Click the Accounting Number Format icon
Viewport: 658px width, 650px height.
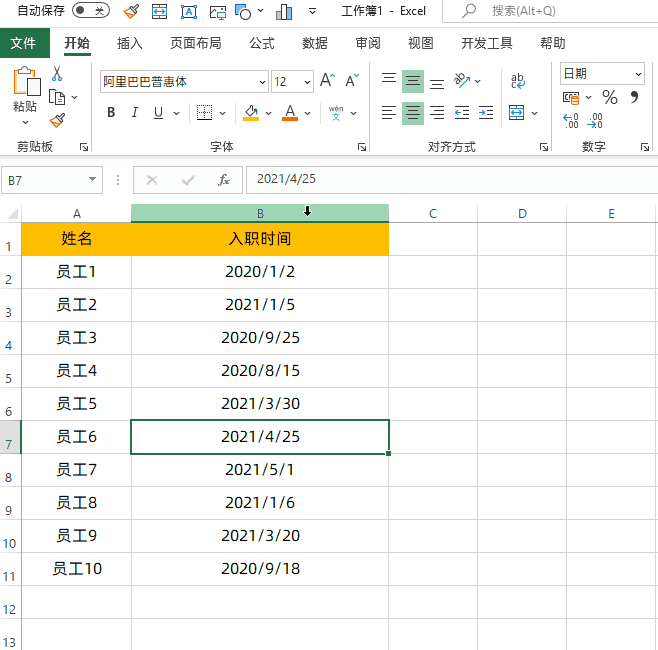tap(571, 98)
